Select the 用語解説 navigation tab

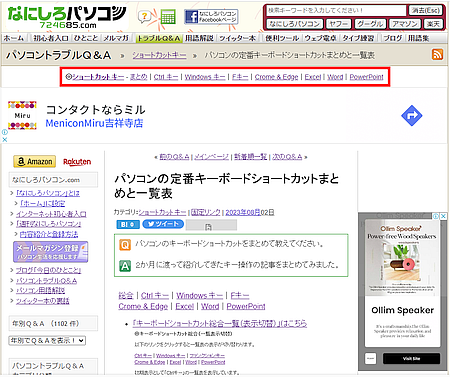199,38
